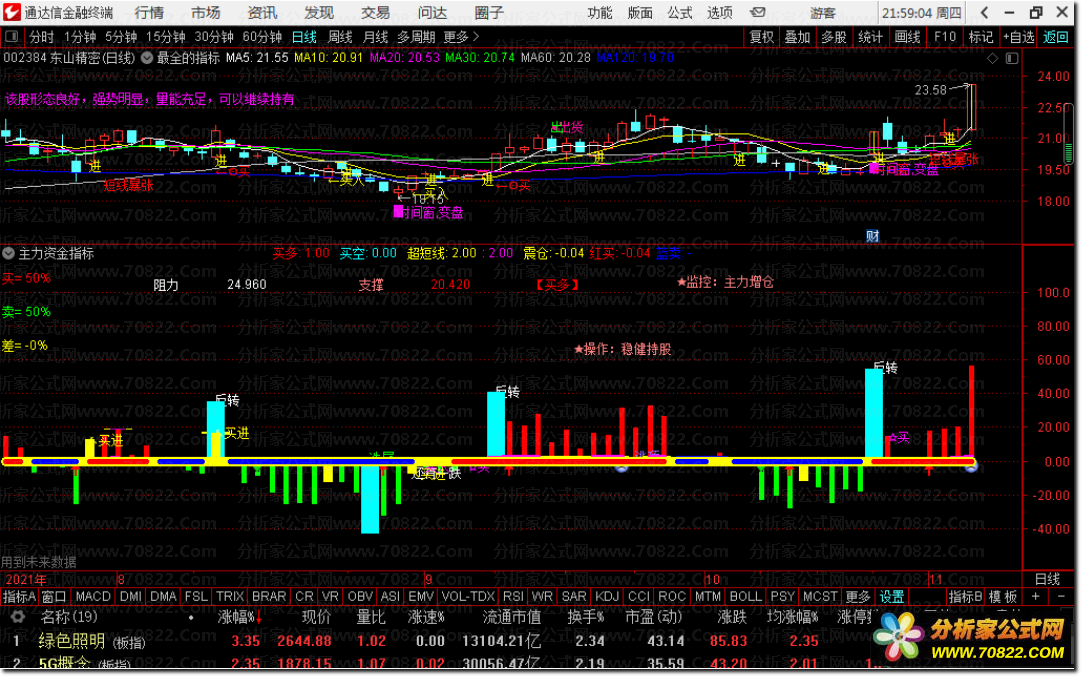Select the 周线 weekly period
The height and width of the screenshot is (677, 1083).
click(x=340, y=37)
